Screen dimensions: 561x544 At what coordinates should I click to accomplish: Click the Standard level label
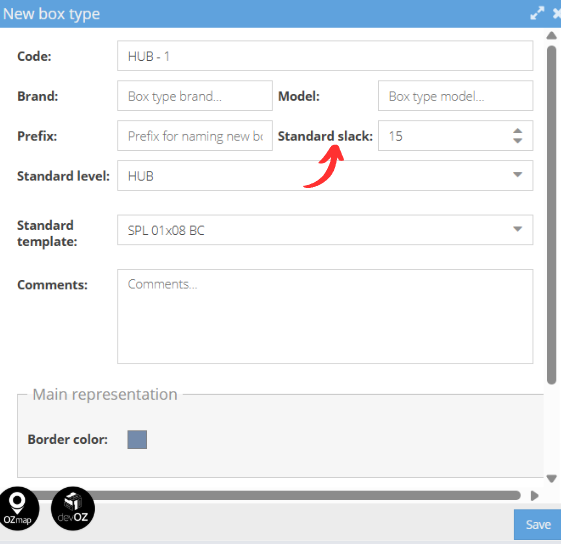point(63,176)
